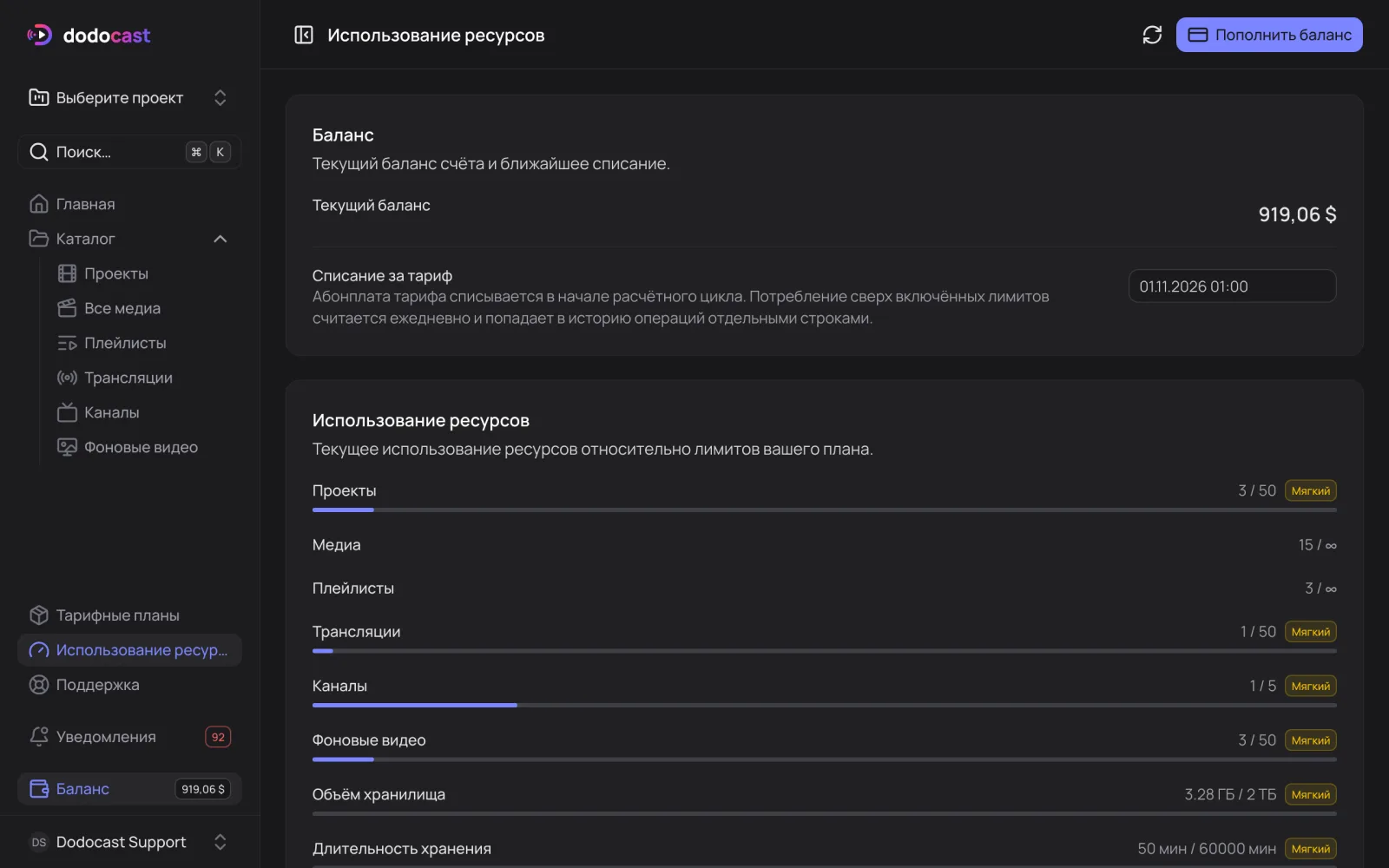The height and width of the screenshot is (868, 1389).
Task: Click the Баланс wallet icon
Action: click(39, 789)
